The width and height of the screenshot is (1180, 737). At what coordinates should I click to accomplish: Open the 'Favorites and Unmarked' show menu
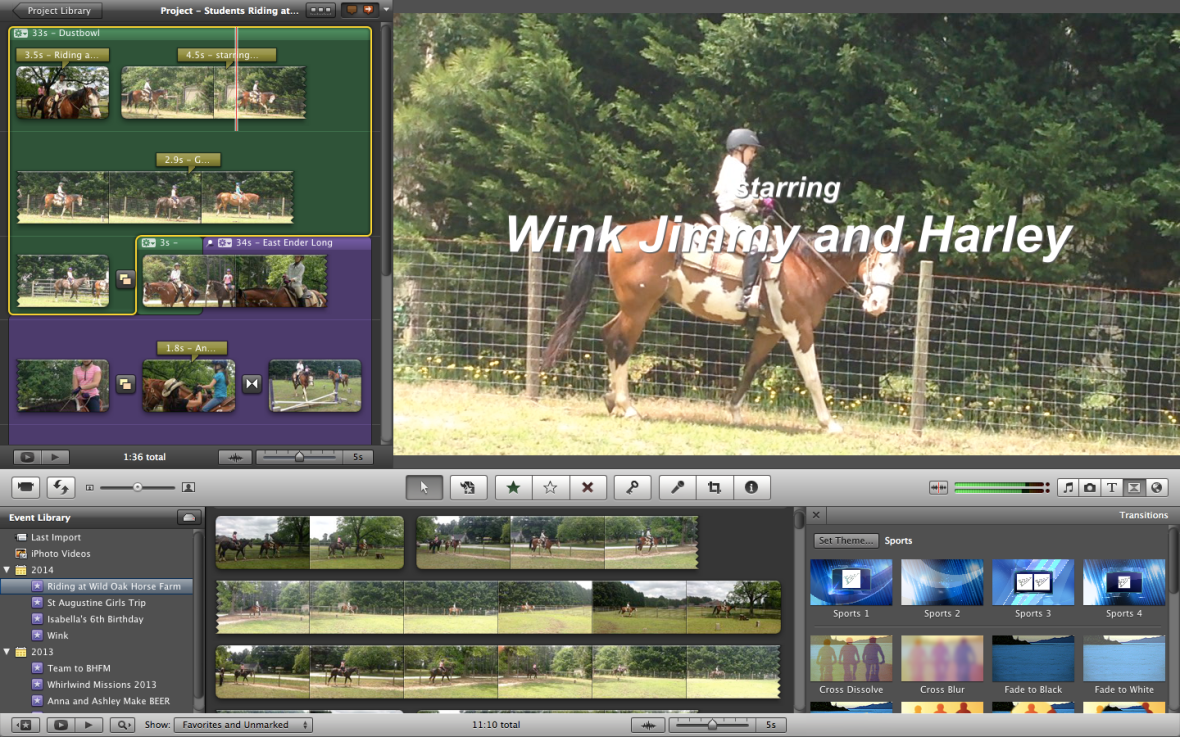point(243,724)
